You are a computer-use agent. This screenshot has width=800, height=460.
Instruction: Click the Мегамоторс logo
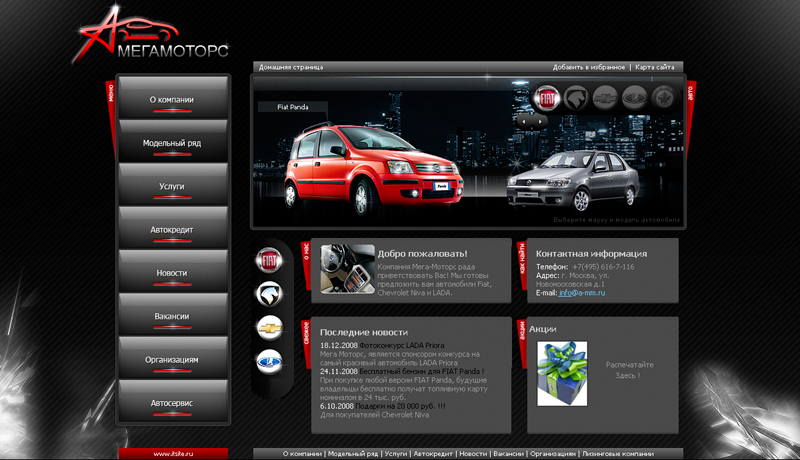[153, 36]
